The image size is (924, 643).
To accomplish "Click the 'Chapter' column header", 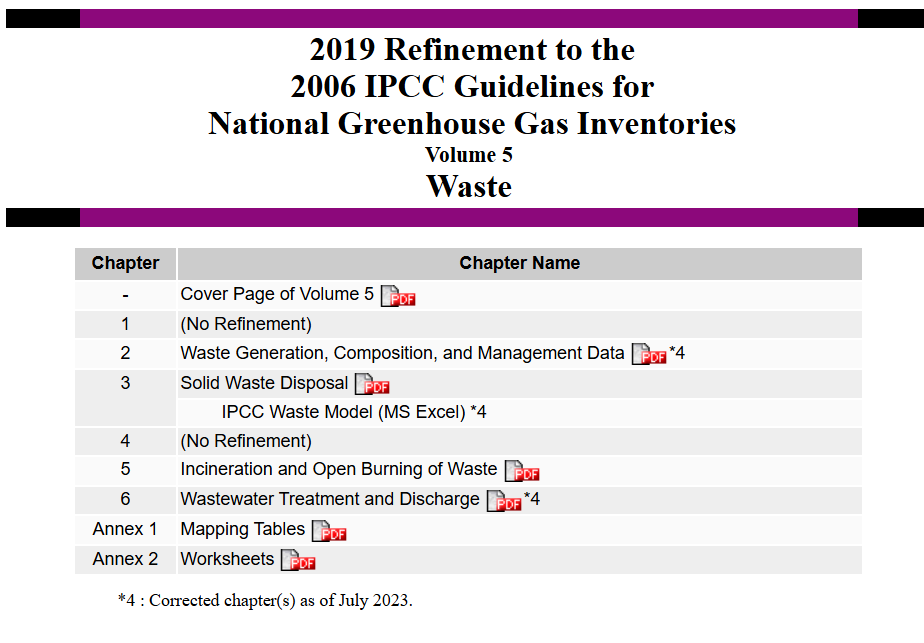I will tap(126, 263).
